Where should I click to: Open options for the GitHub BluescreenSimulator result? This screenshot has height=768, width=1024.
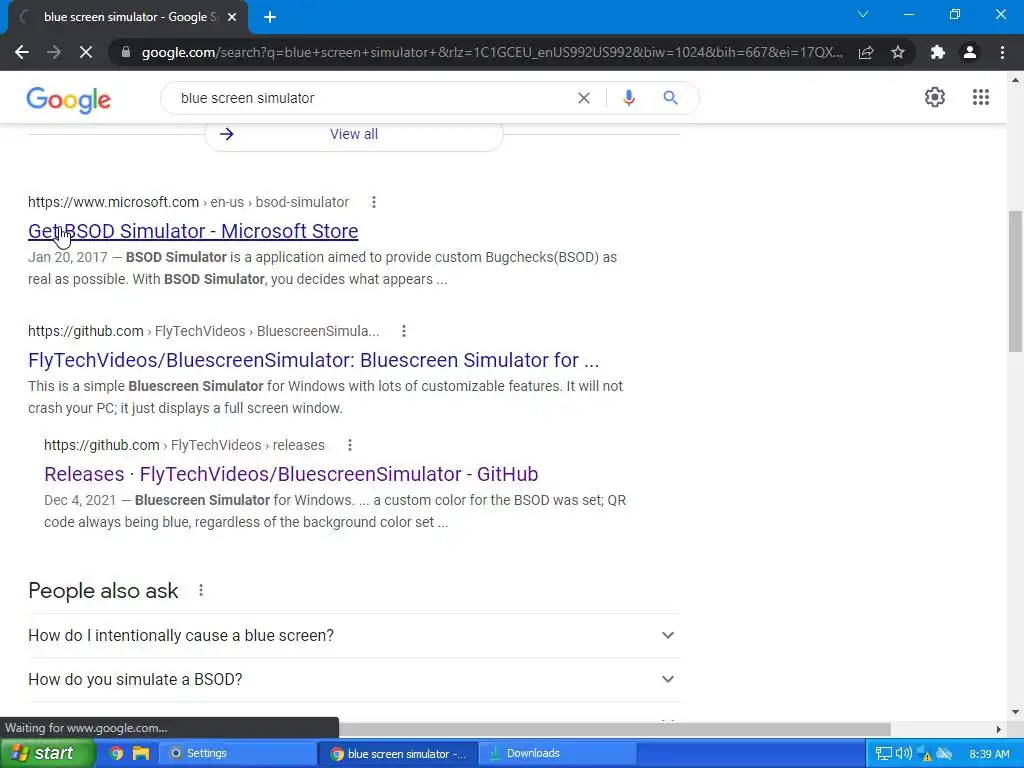404,331
